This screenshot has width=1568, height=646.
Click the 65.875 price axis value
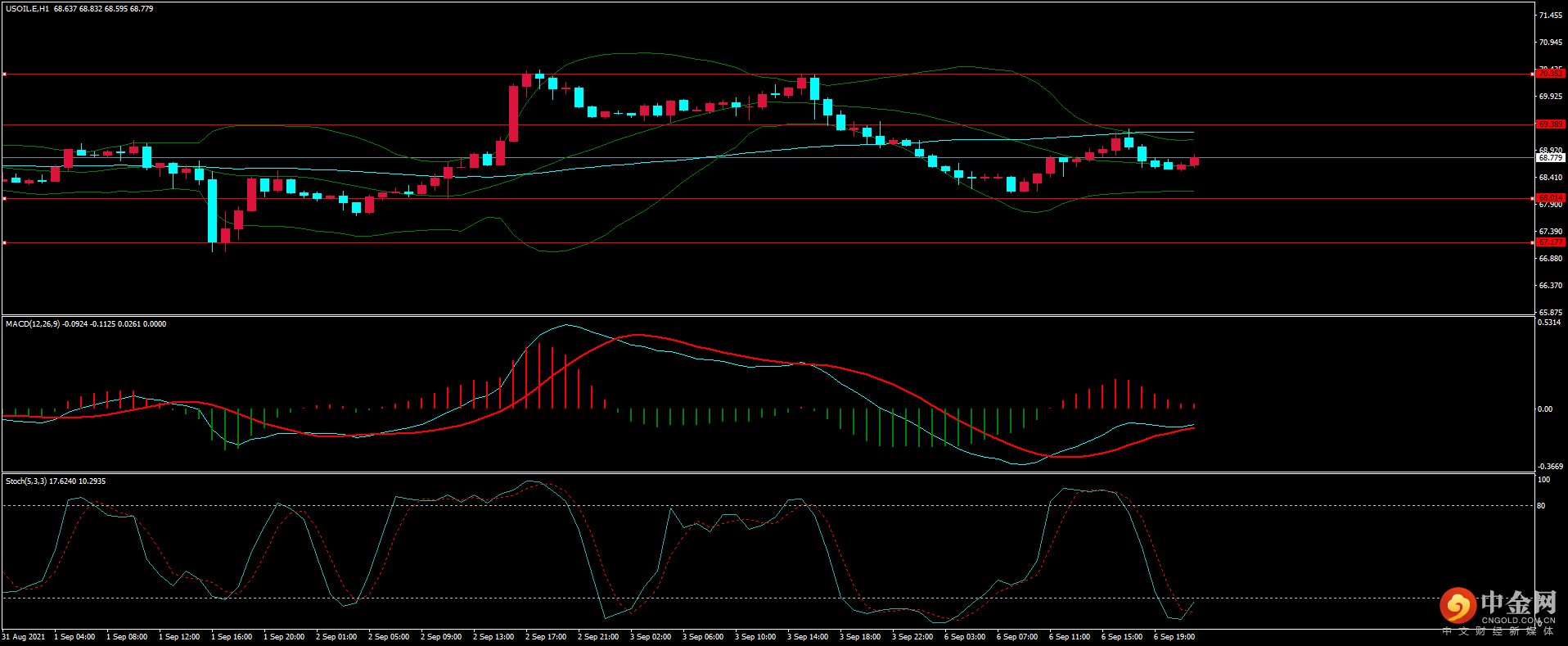[1550, 313]
